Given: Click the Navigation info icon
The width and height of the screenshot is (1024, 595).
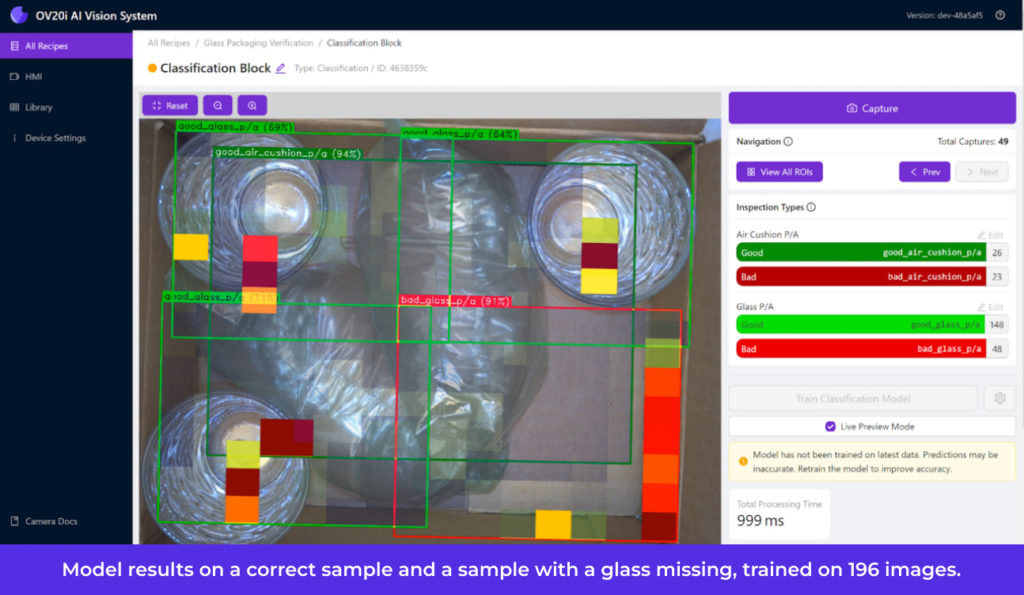Looking at the screenshot, I should [788, 141].
